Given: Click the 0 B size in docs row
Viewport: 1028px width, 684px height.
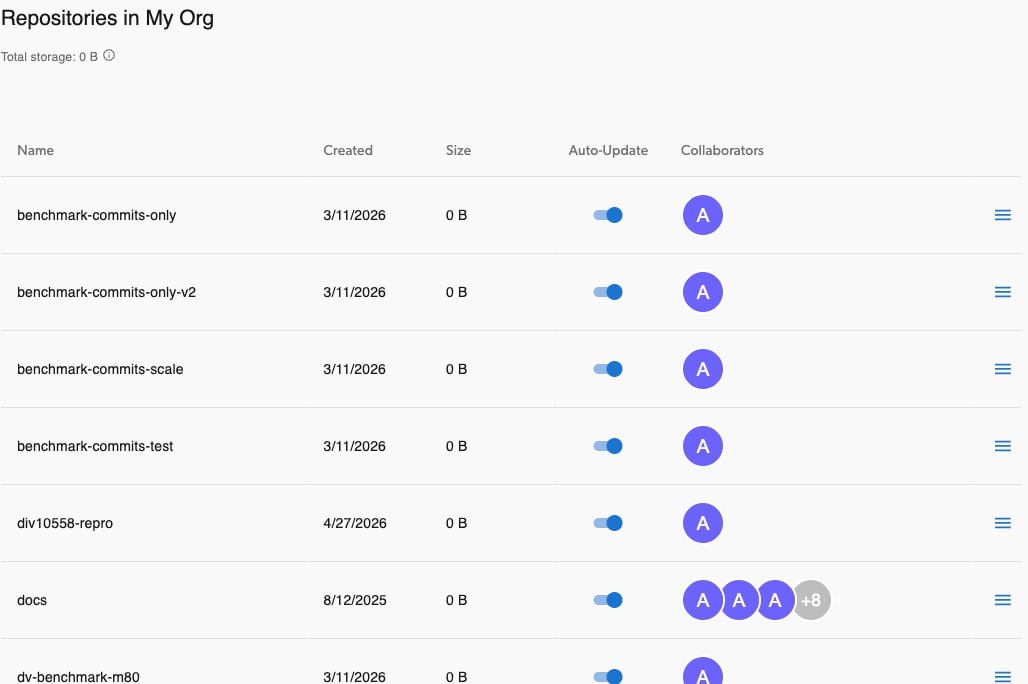Looking at the screenshot, I should [456, 600].
